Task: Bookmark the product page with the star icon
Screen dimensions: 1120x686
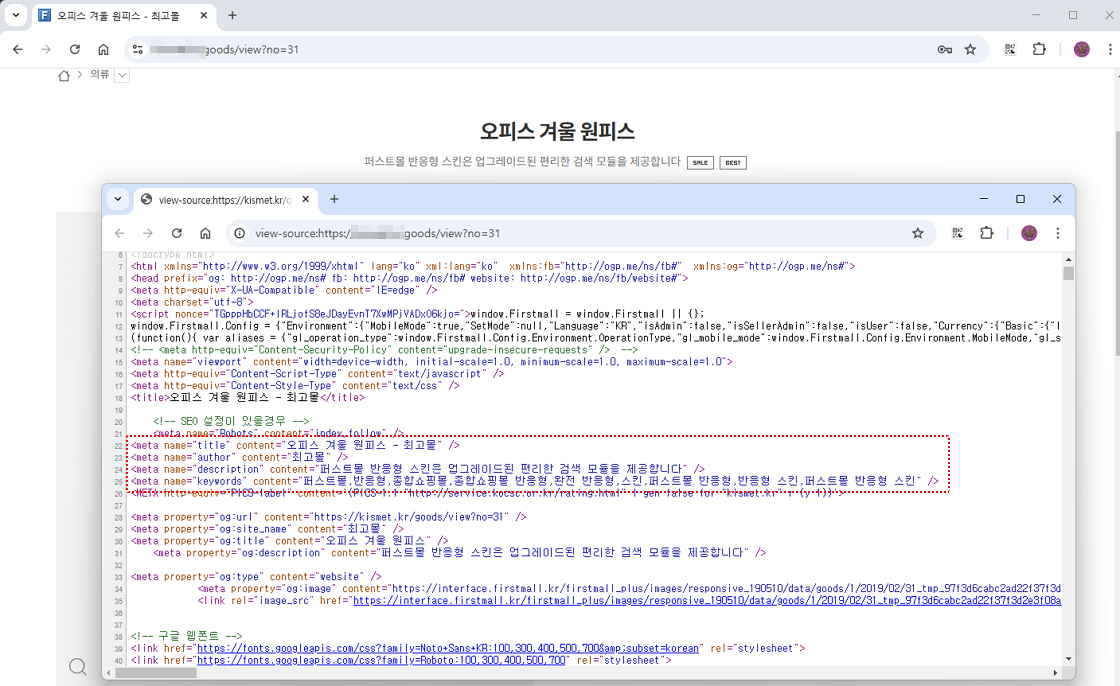Action: 970,49
